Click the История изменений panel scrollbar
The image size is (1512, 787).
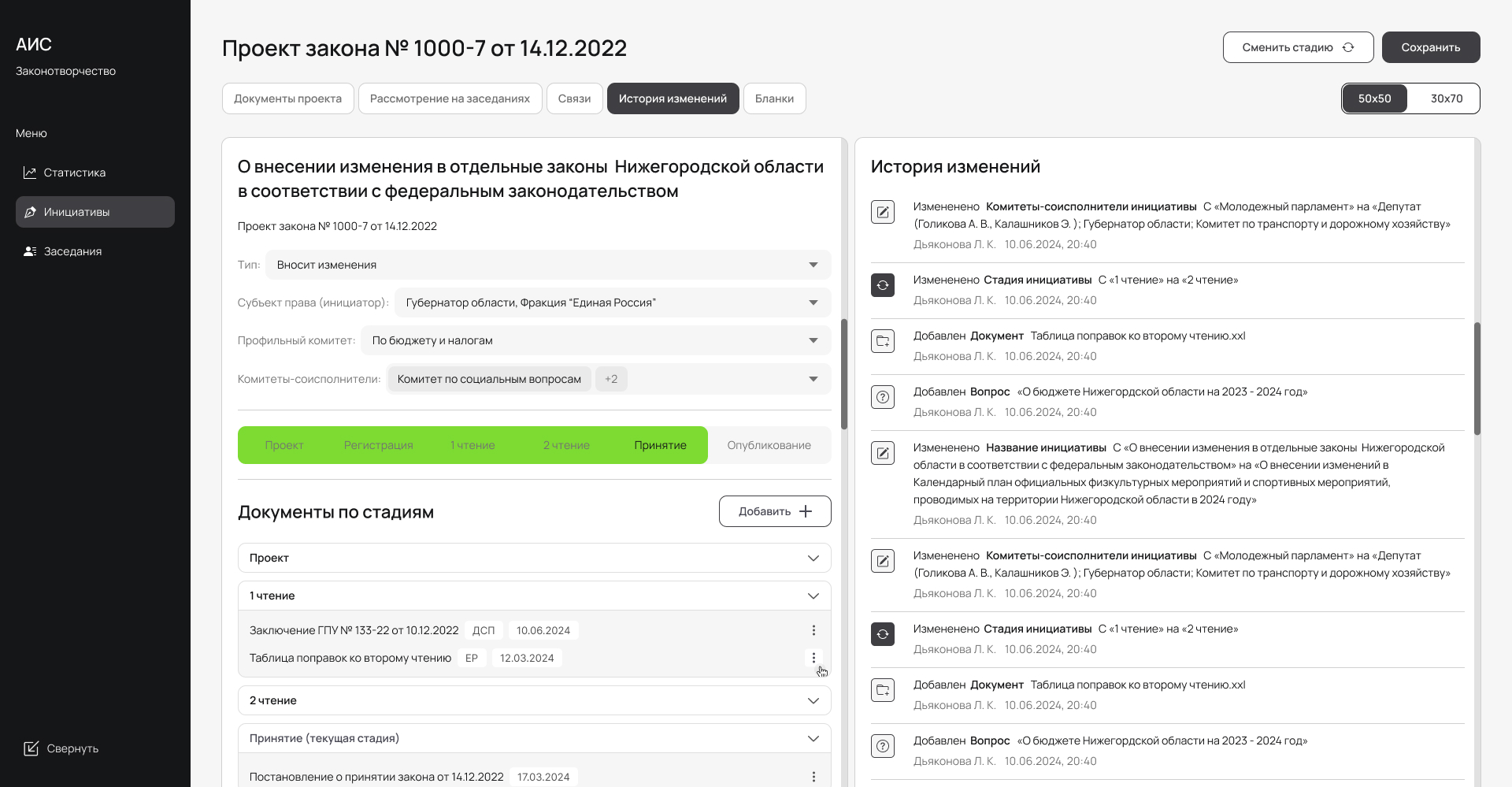tap(1477, 378)
